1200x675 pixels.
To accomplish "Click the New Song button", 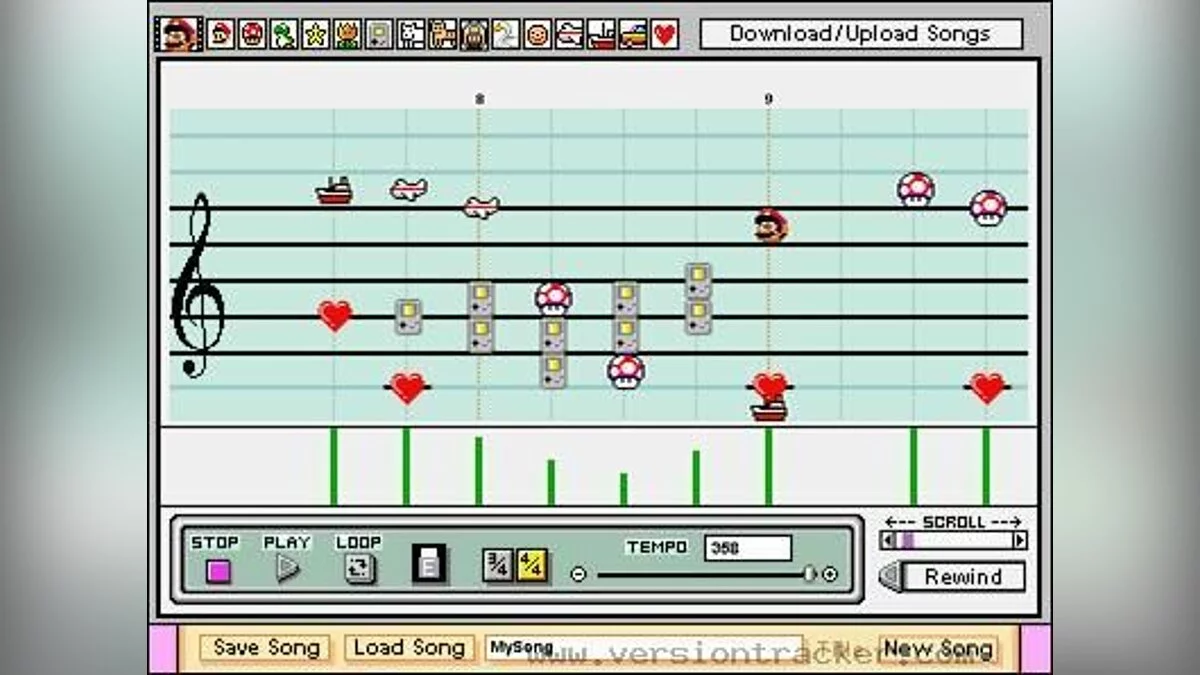I will pyautogui.click(x=938, y=648).
